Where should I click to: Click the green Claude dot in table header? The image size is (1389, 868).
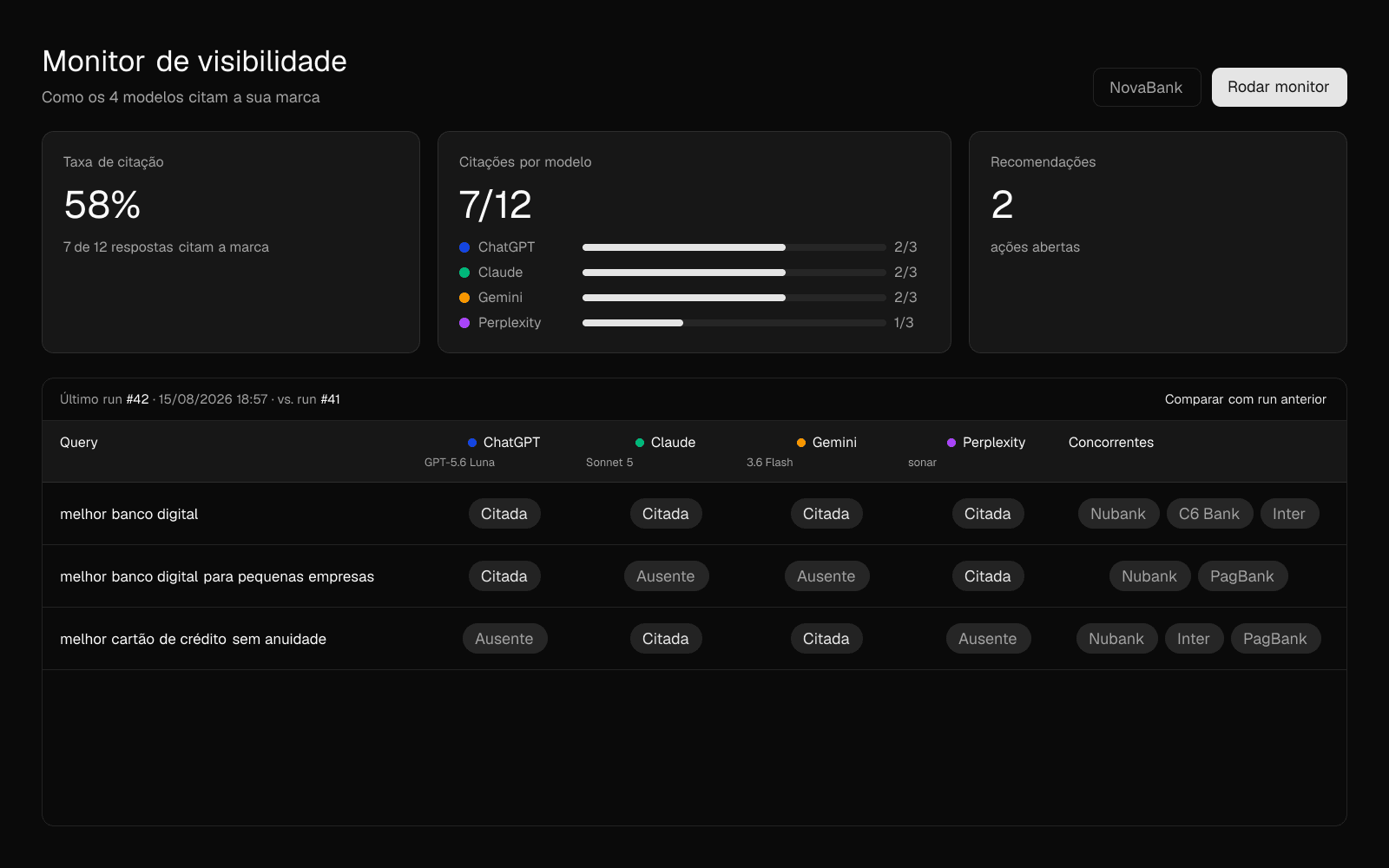coord(640,443)
